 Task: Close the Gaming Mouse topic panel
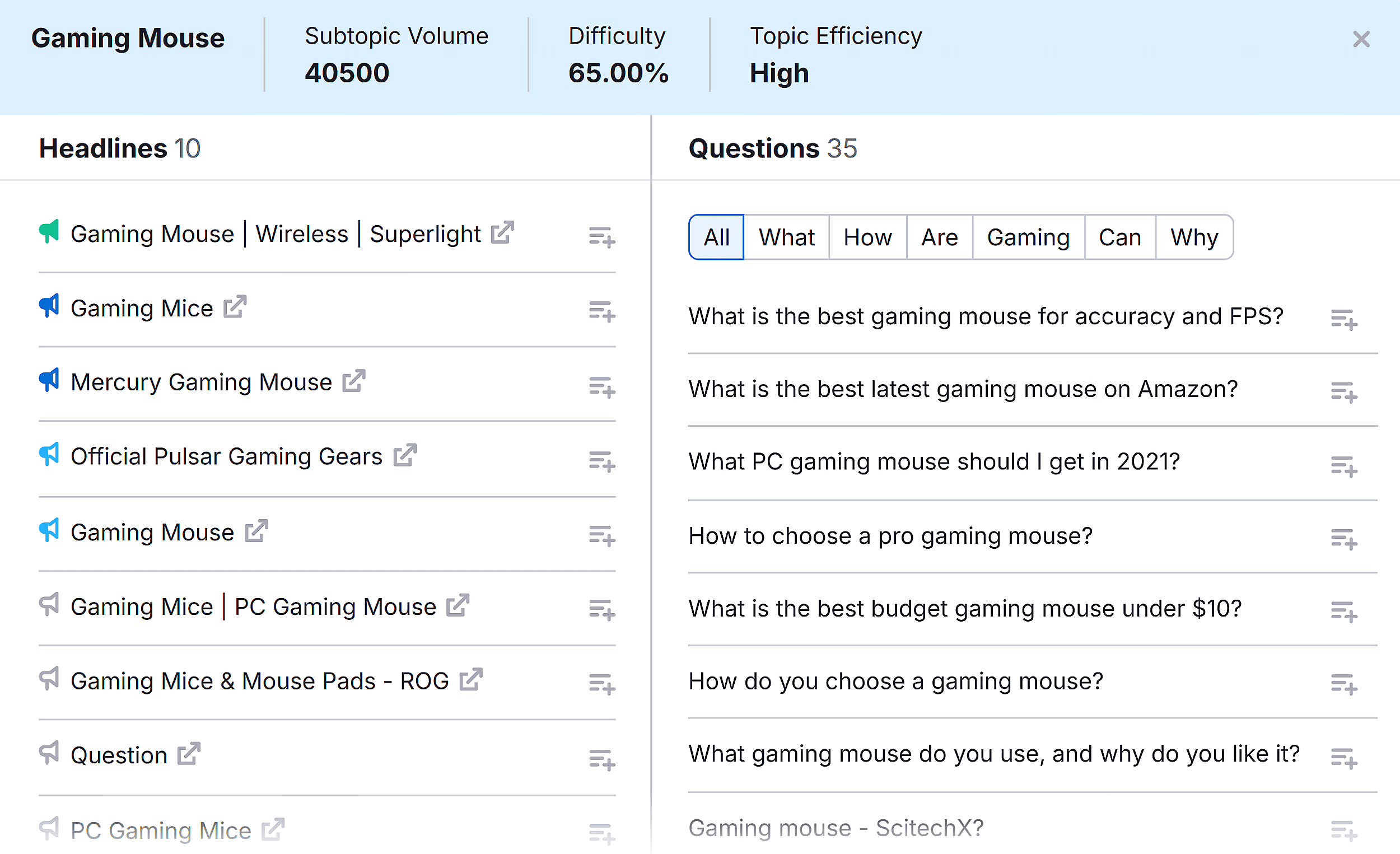(x=1361, y=39)
